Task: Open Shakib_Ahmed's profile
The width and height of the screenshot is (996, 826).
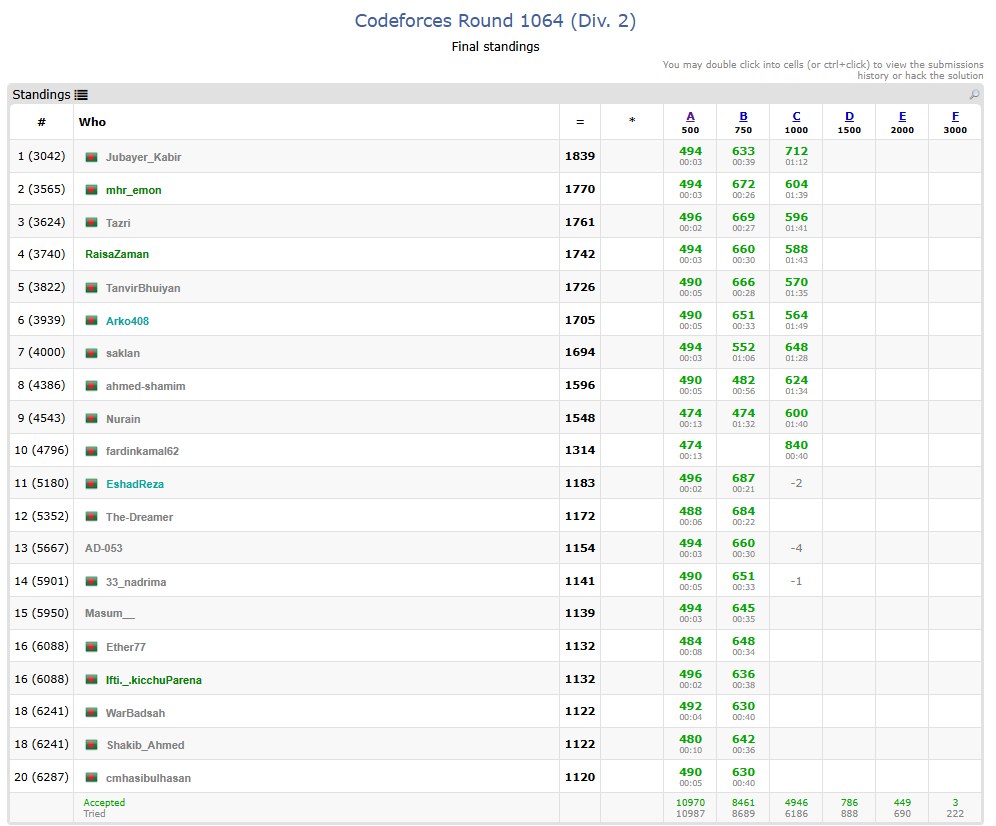Action: point(145,745)
